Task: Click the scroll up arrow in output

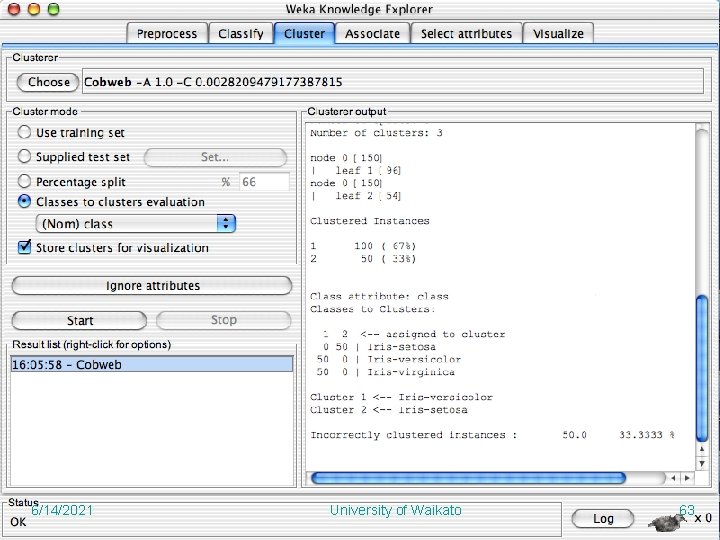Action: [x=702, y=449]
